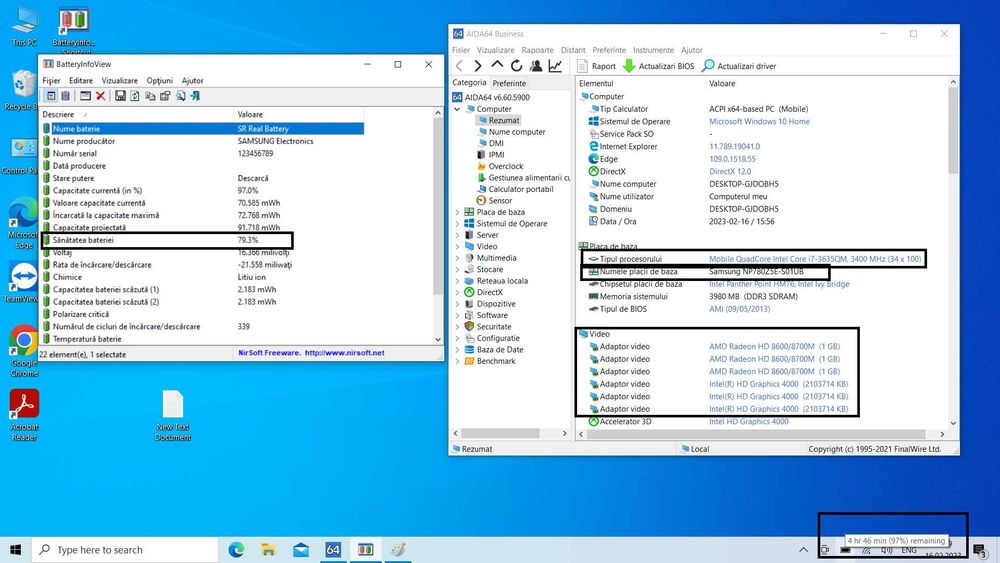Click the floppy disk save icon in BatteryInfoView

(x=120, y=96)
